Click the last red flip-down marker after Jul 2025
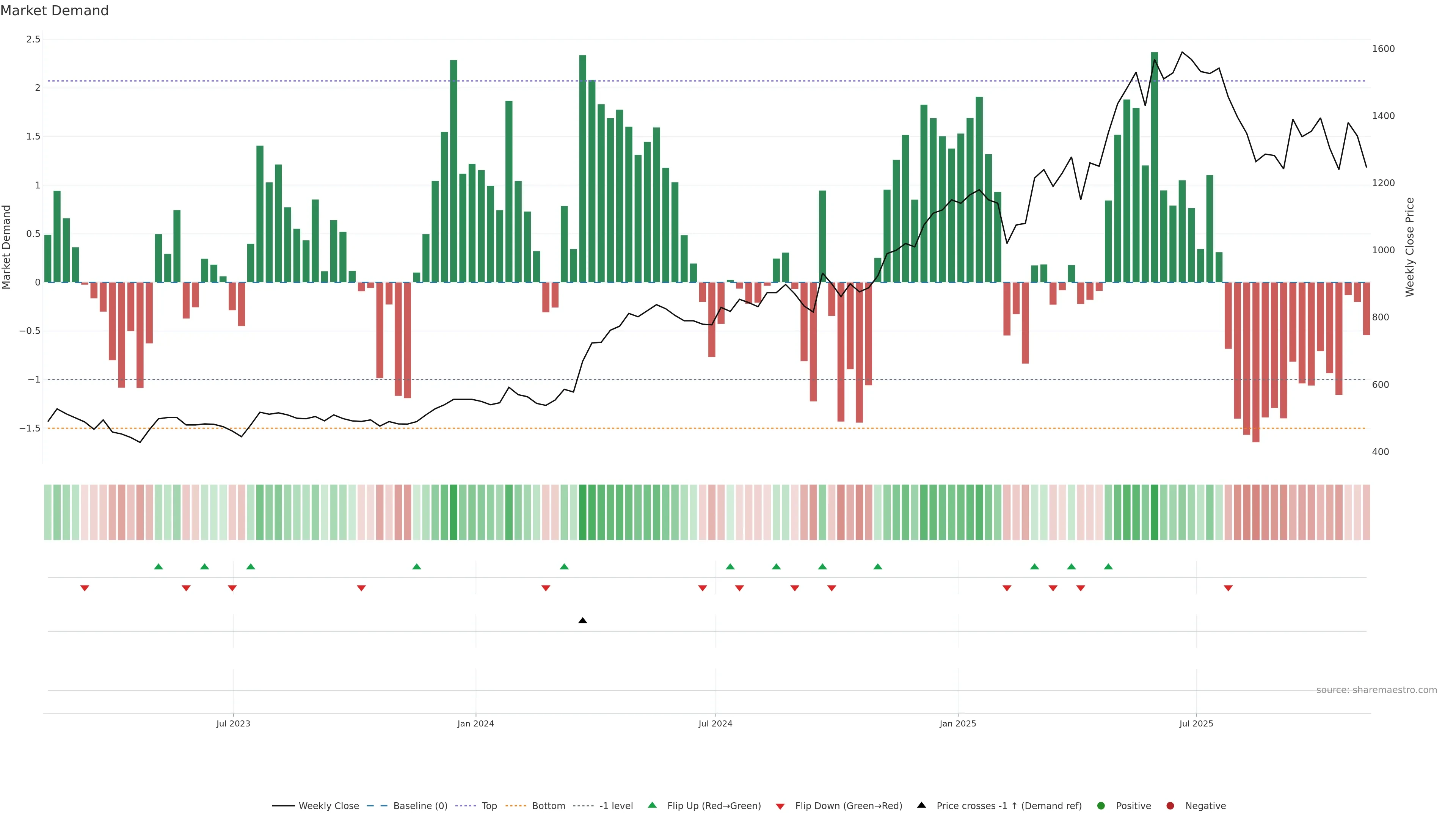Image resolution: width=1456 pixels, height=819 pixels. point(1228,588)
